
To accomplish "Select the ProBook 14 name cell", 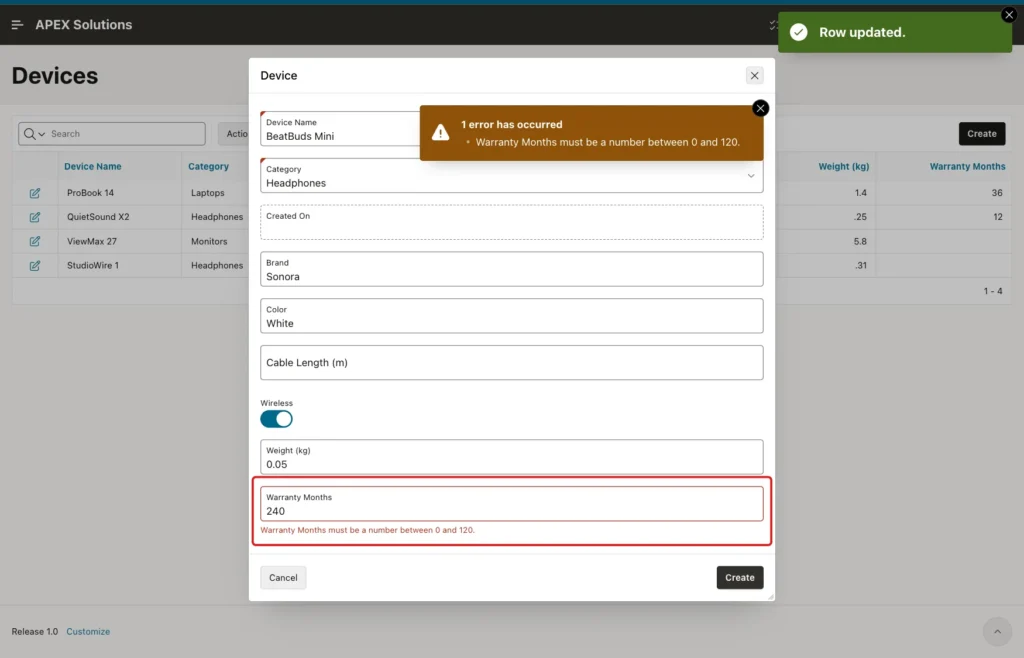I will 90,193.
